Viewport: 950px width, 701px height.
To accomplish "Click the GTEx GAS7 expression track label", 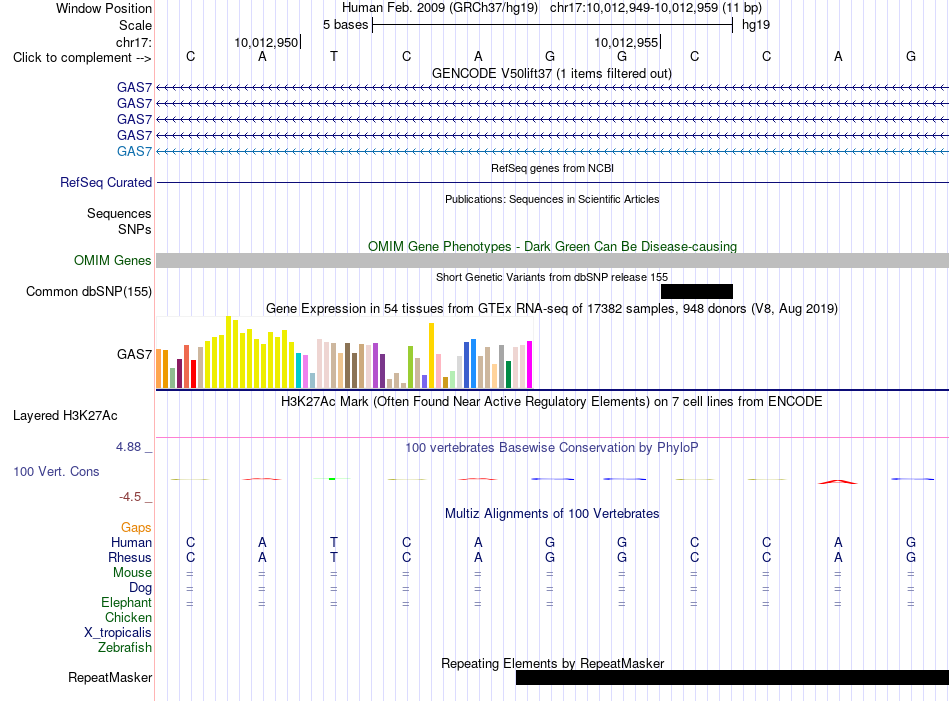I will 135,354.
